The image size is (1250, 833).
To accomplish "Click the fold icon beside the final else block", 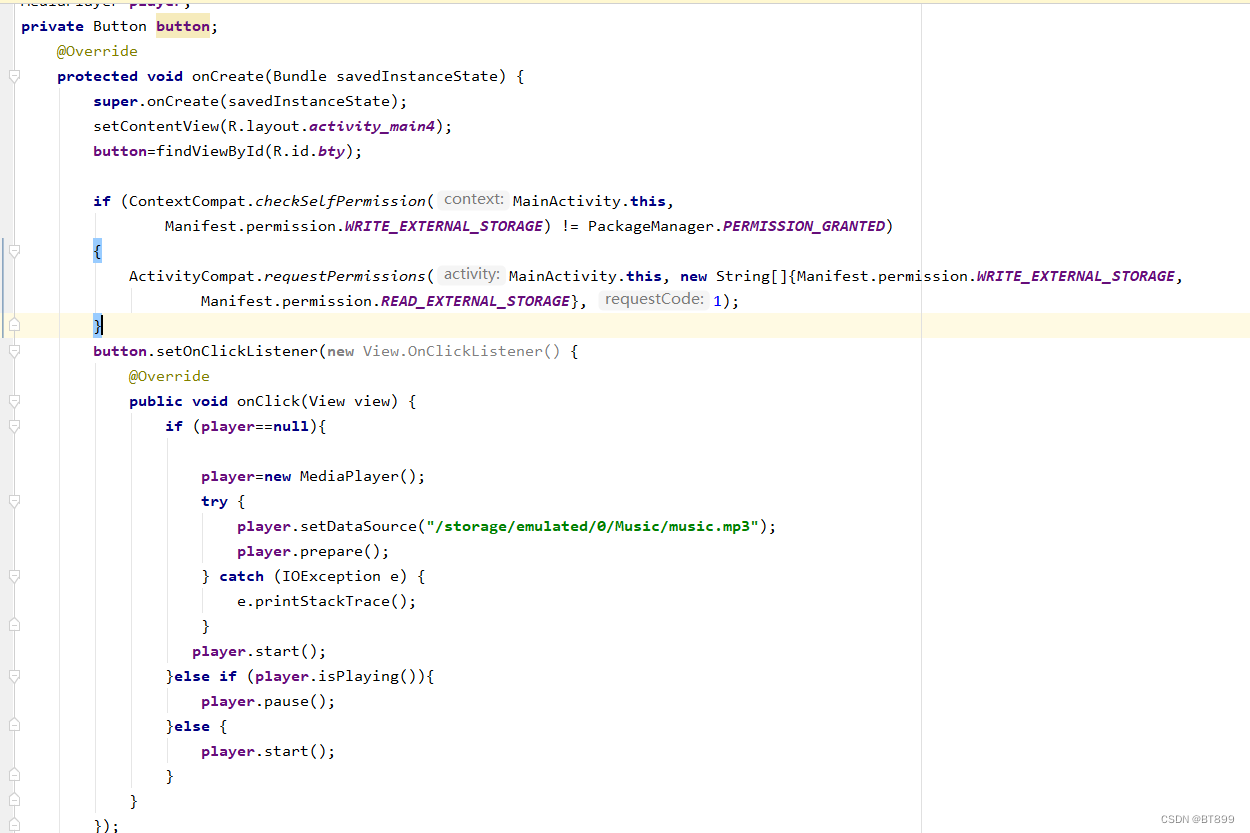I will tap(14, 725).
